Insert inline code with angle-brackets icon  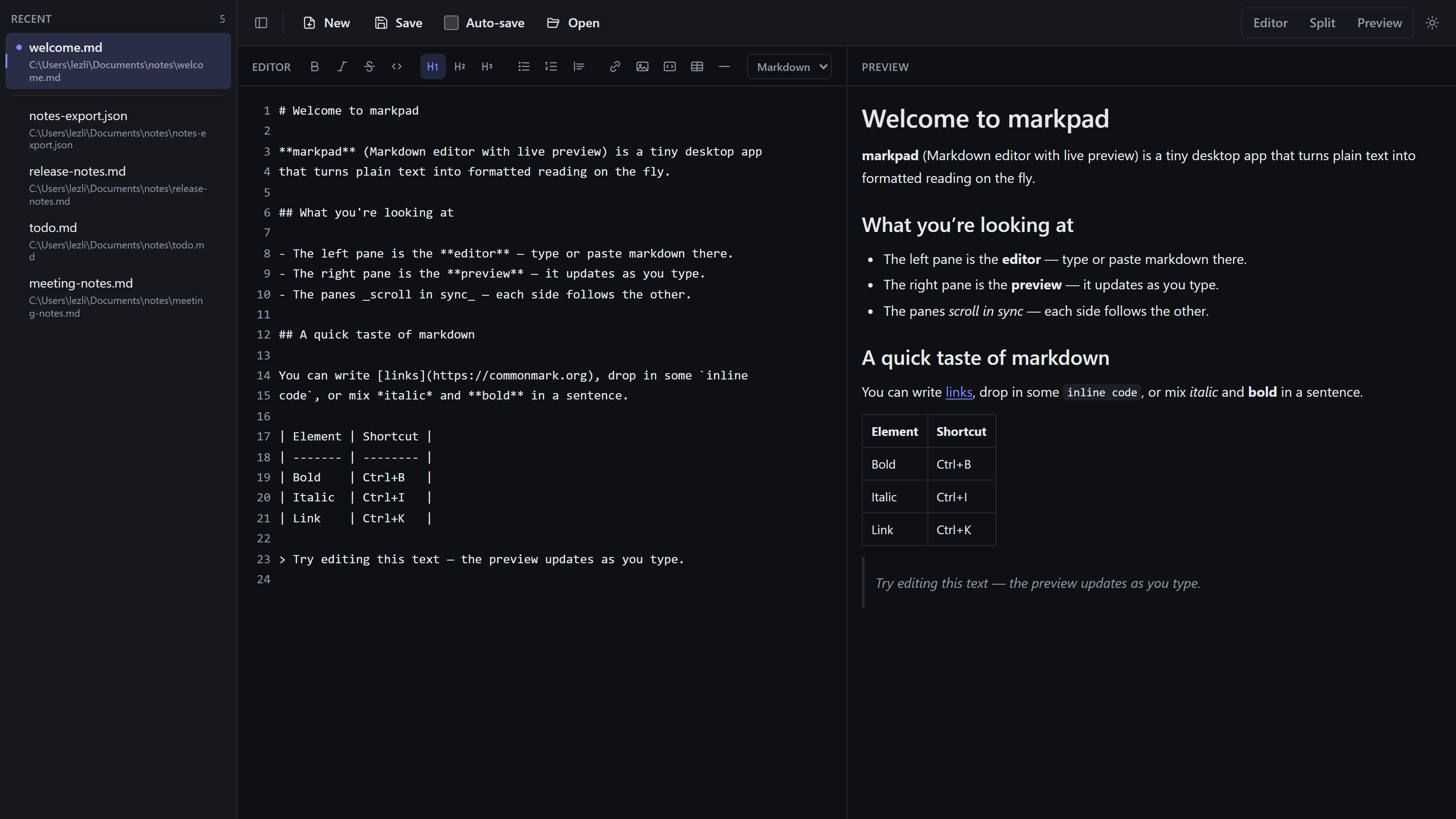tap(397, 67)
